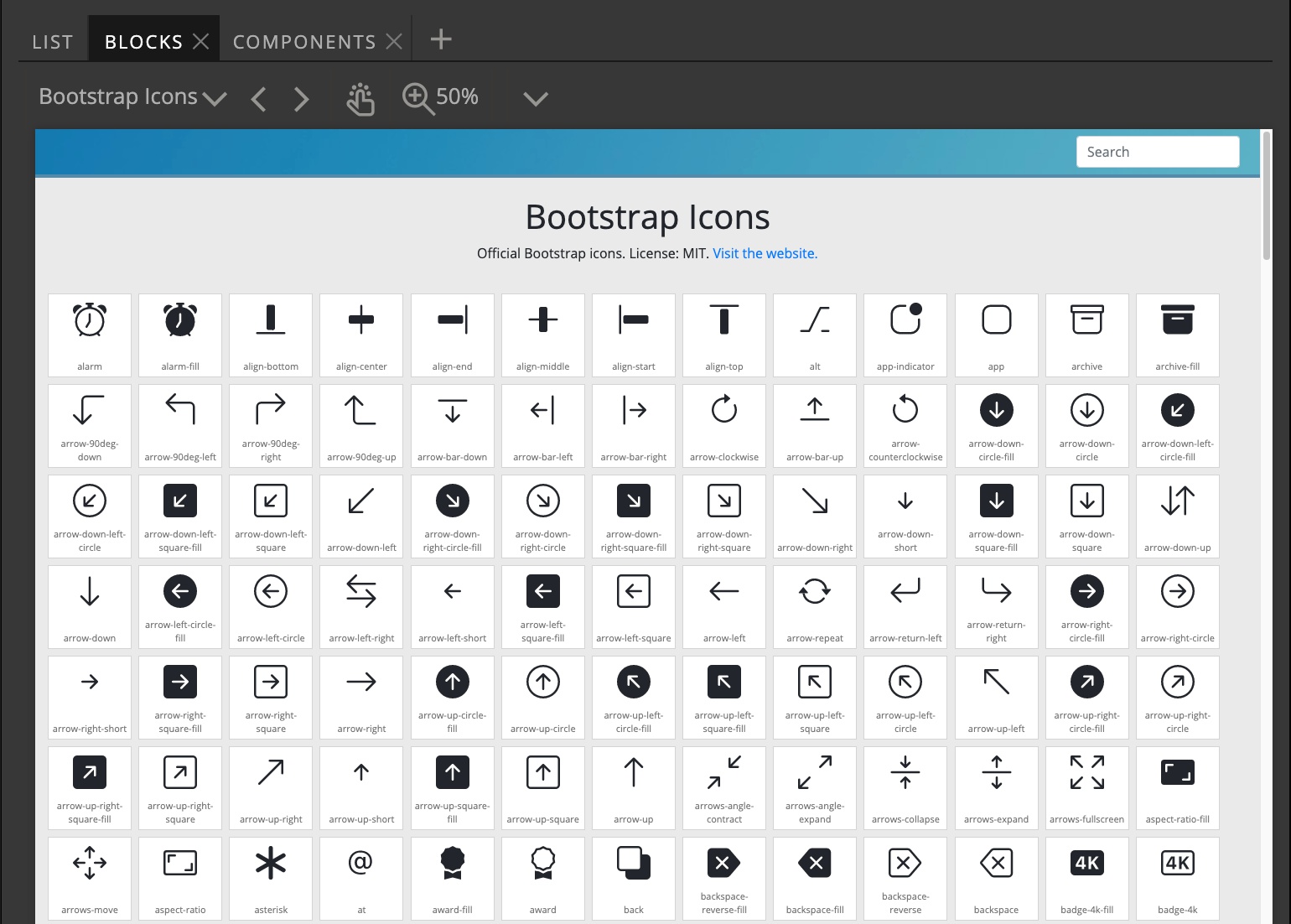Go to the previous icon library

[x=258, y=100]
